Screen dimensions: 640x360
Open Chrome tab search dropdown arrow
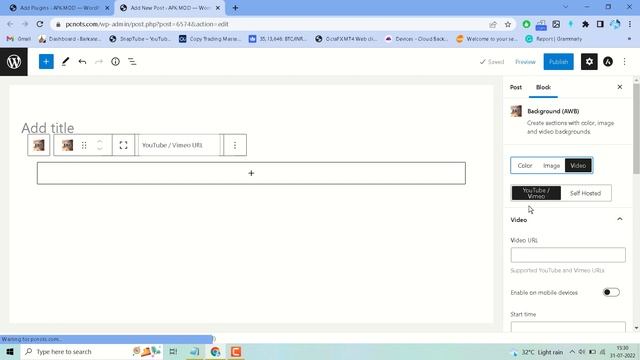point(565,7)
